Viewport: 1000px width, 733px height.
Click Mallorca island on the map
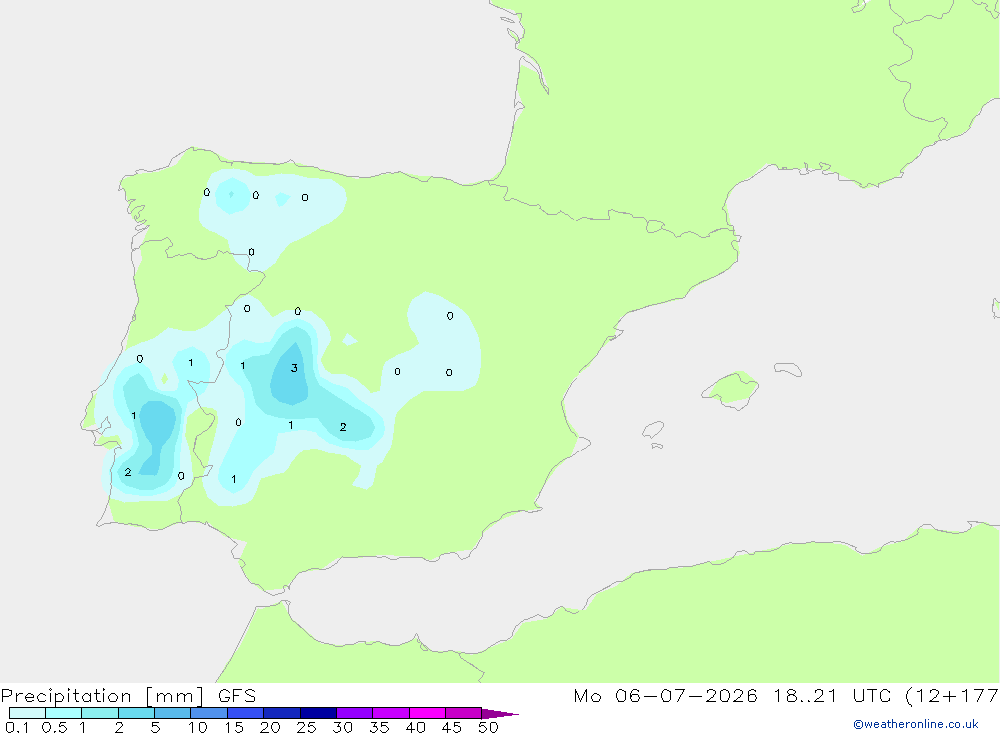[x=731, y=390]
